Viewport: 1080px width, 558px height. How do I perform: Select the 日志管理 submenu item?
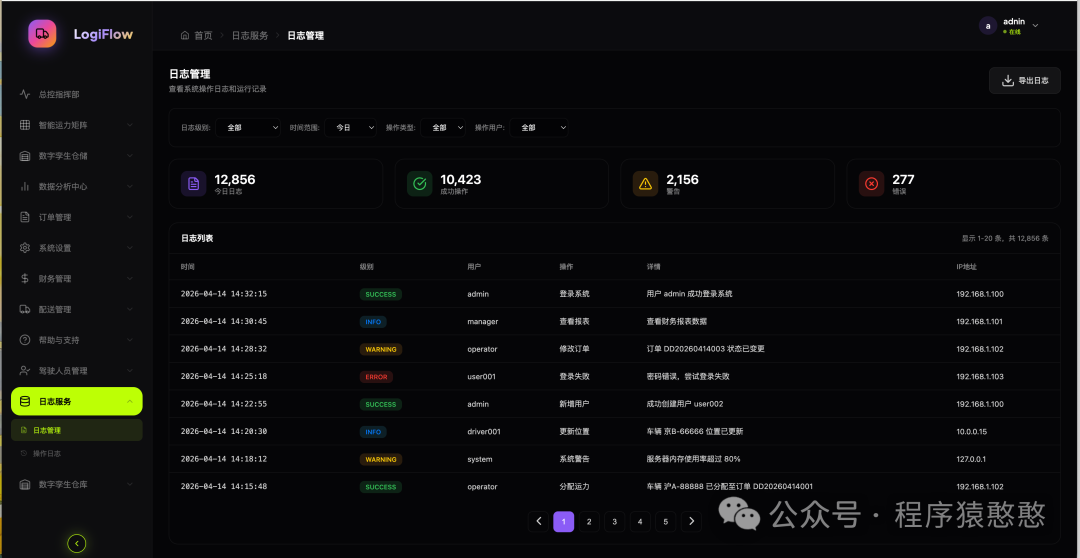click(76, 430)
